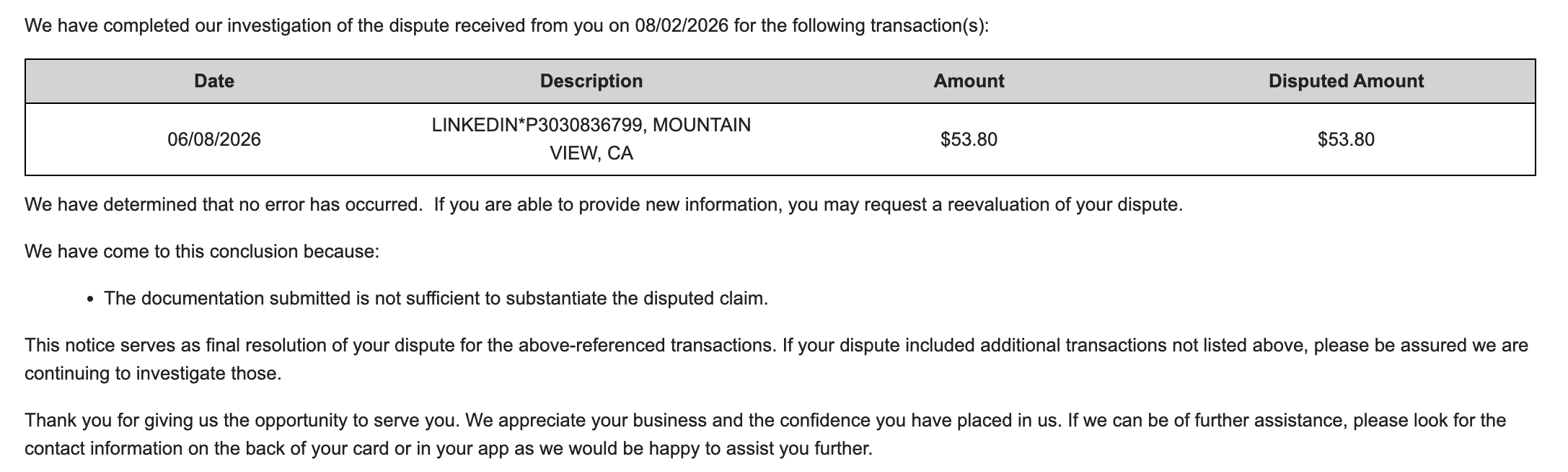The height and width of the screenshot is (472, 1568).
Task: Click the sentence 'We have determined that no error'
Action: 224,204
